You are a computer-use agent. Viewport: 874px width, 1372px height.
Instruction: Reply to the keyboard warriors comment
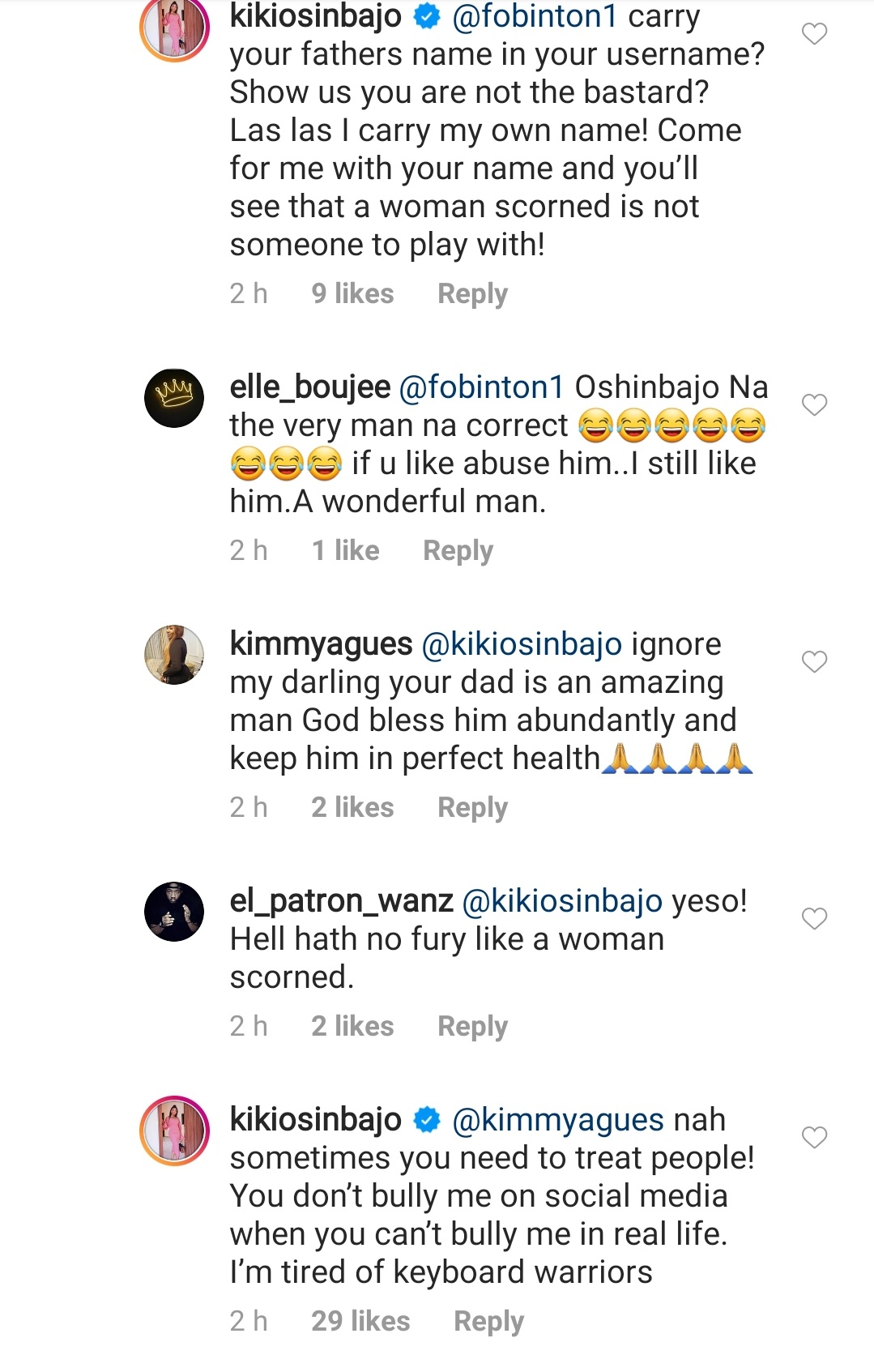(488, 1322)
